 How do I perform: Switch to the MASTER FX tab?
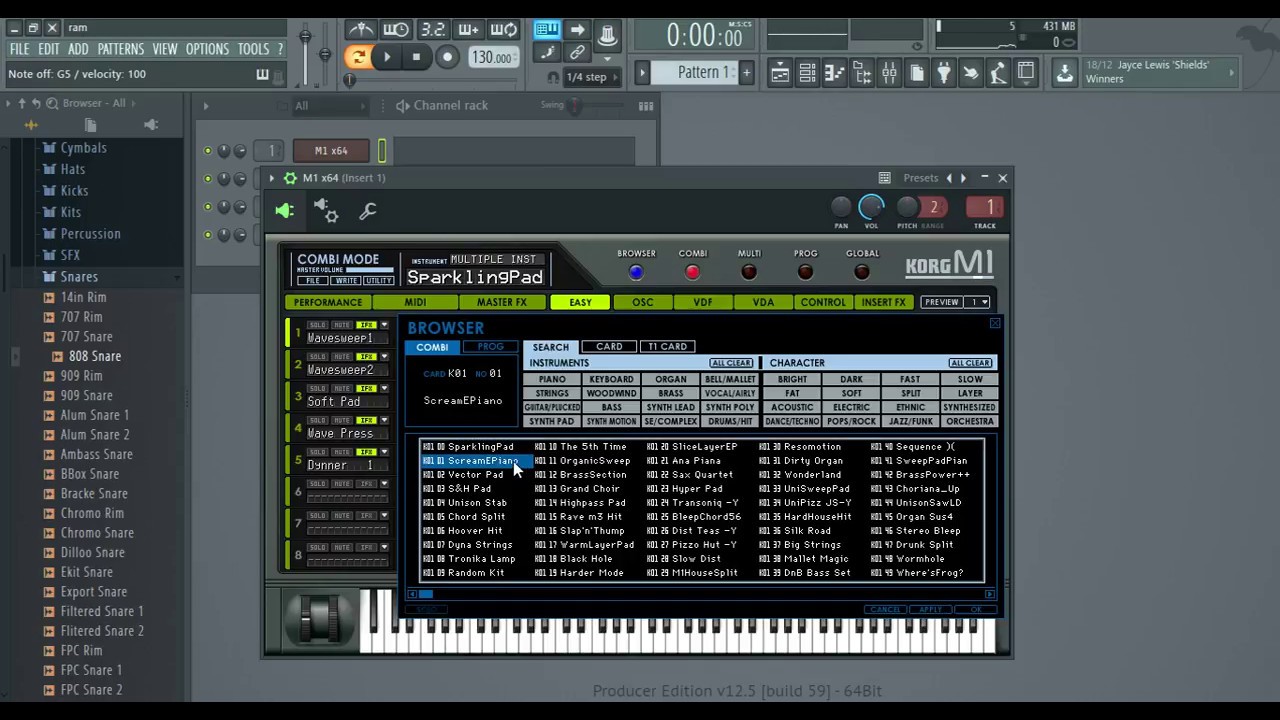coord(502,302)
